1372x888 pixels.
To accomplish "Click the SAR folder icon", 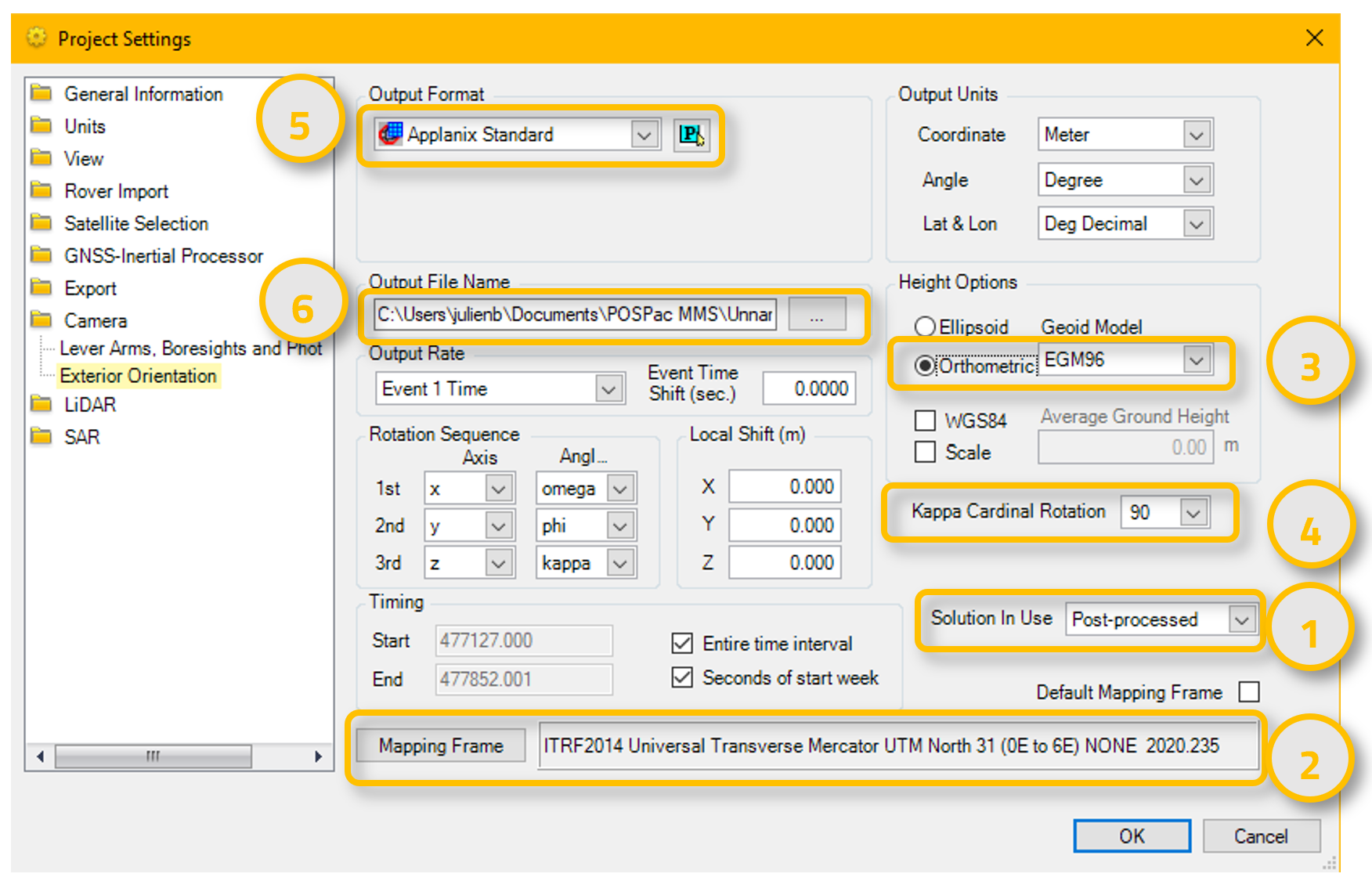I will [40, 436].
